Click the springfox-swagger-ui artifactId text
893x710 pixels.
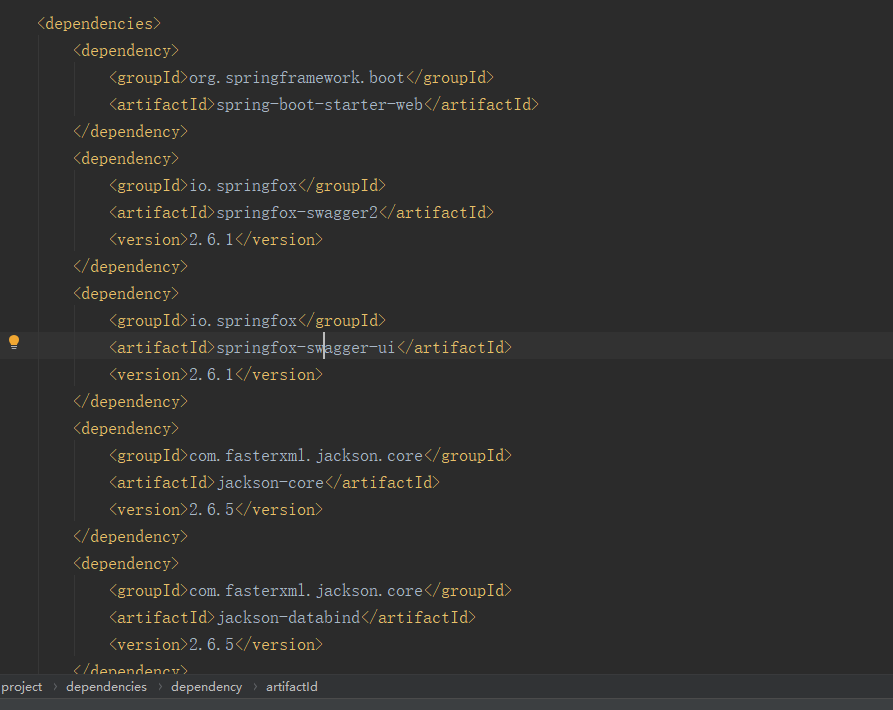coord(306,347)
